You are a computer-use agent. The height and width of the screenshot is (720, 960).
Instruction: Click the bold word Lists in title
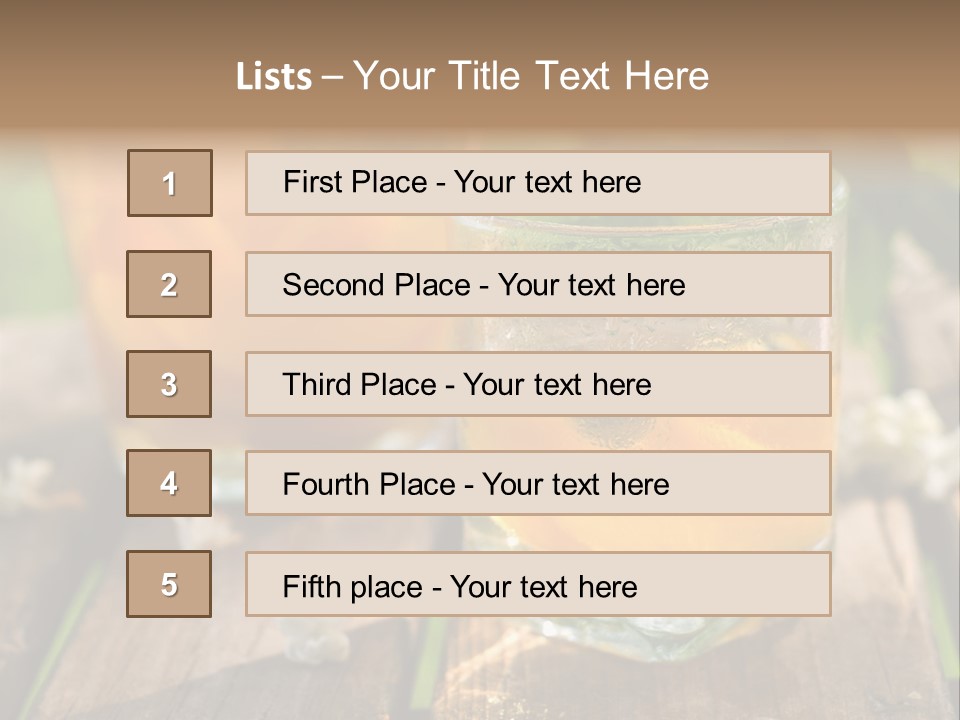pos(273,77)
